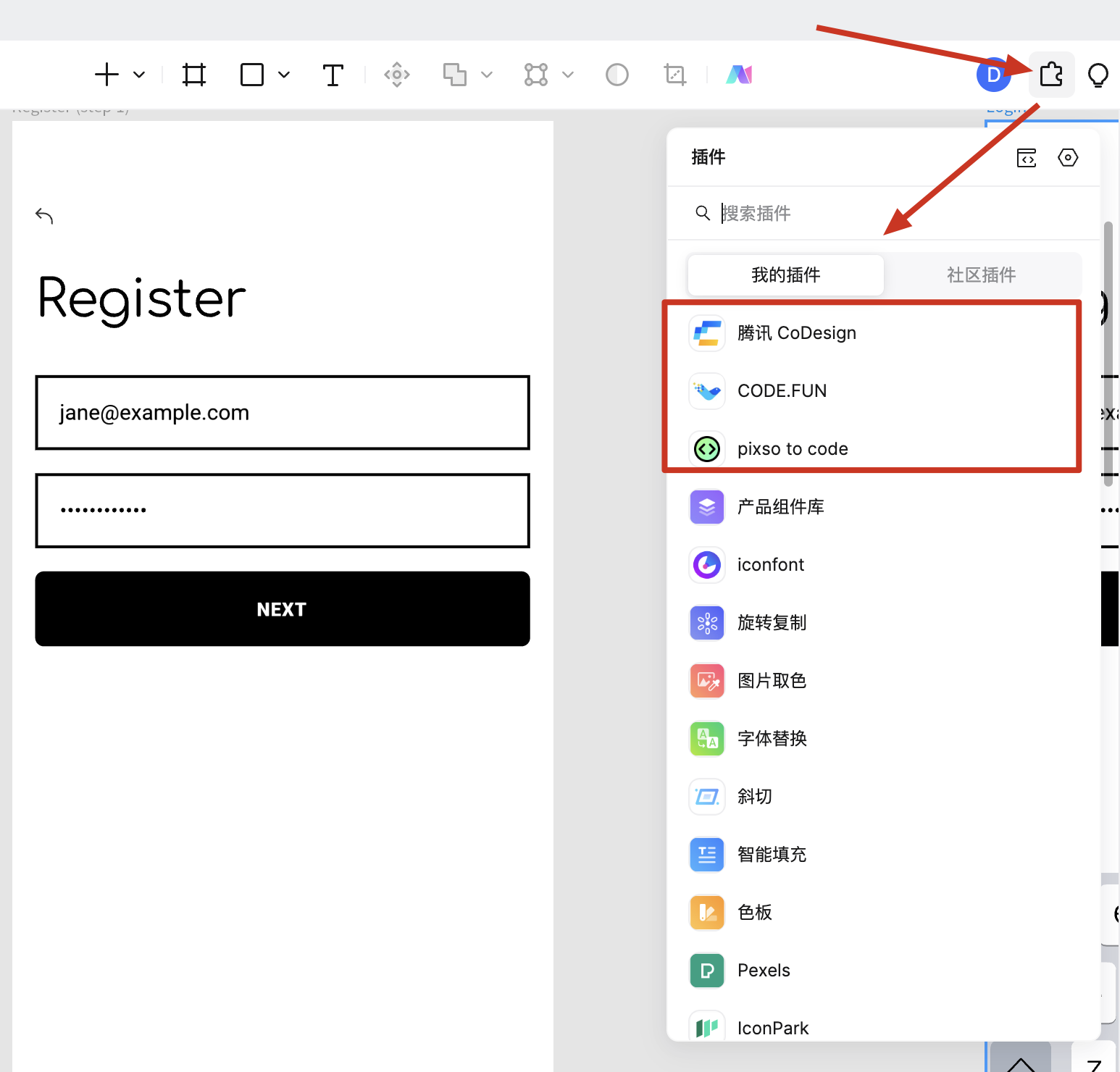
Task: Click the mask circle icon
Action: [x=617, y=75]
